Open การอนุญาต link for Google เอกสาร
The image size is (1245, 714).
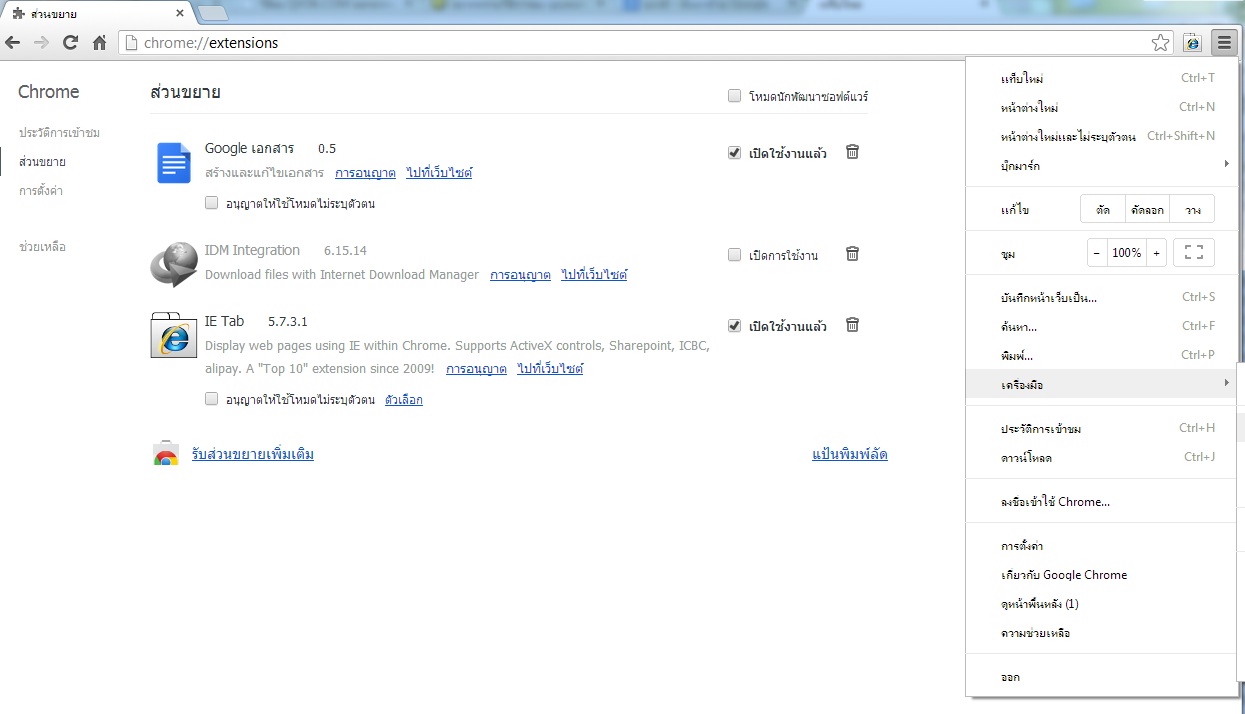click(x=365, y=173)
